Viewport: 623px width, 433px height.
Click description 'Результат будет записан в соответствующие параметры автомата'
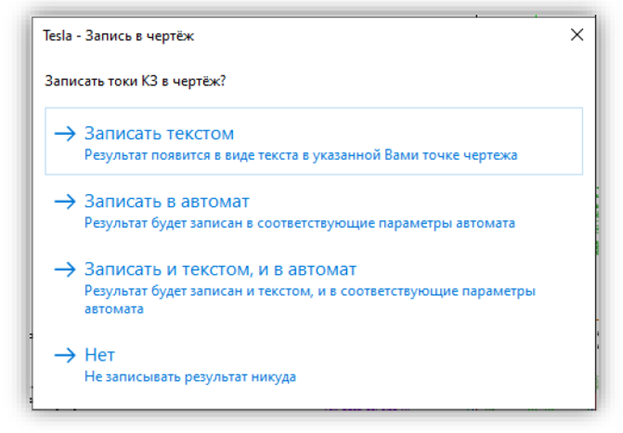[300, 223]
